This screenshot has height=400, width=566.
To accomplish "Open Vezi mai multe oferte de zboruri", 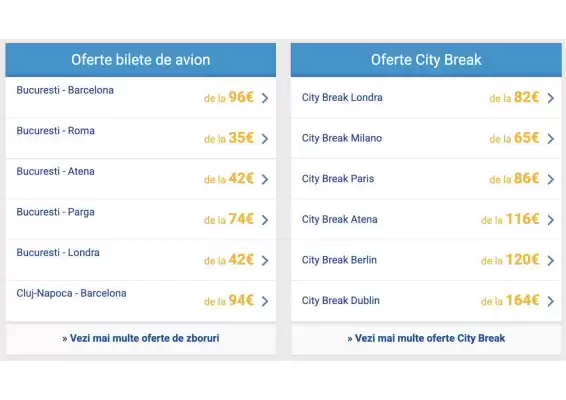I will [141, 339].
